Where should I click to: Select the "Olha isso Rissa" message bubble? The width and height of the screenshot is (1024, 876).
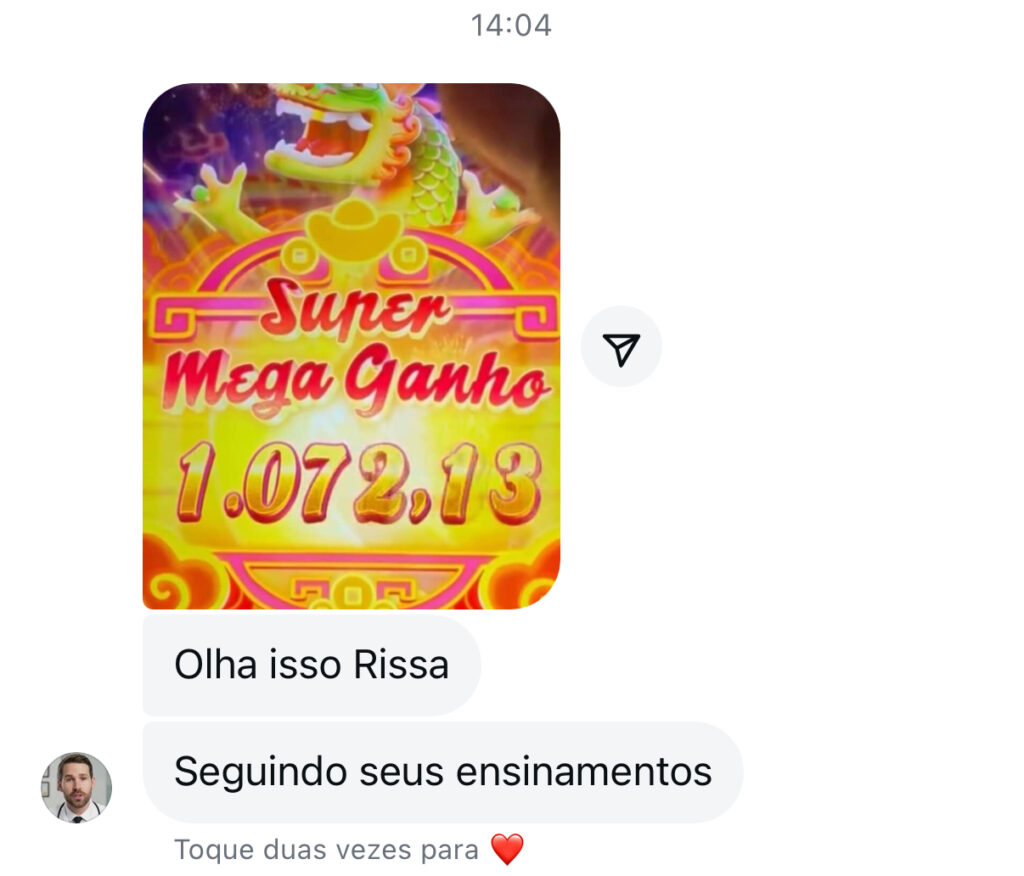[x=312, y=665]
